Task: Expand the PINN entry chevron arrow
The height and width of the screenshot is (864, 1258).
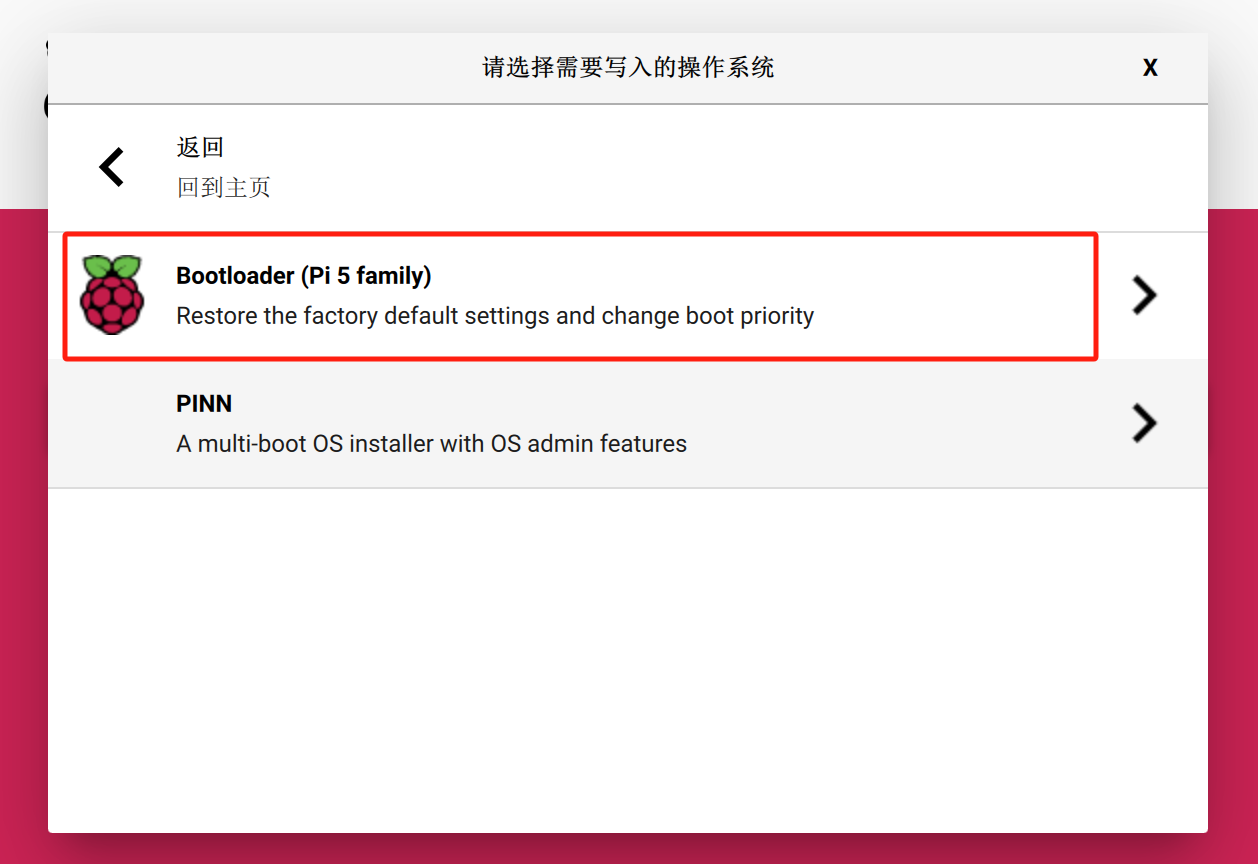Action: pos(1144,423)
